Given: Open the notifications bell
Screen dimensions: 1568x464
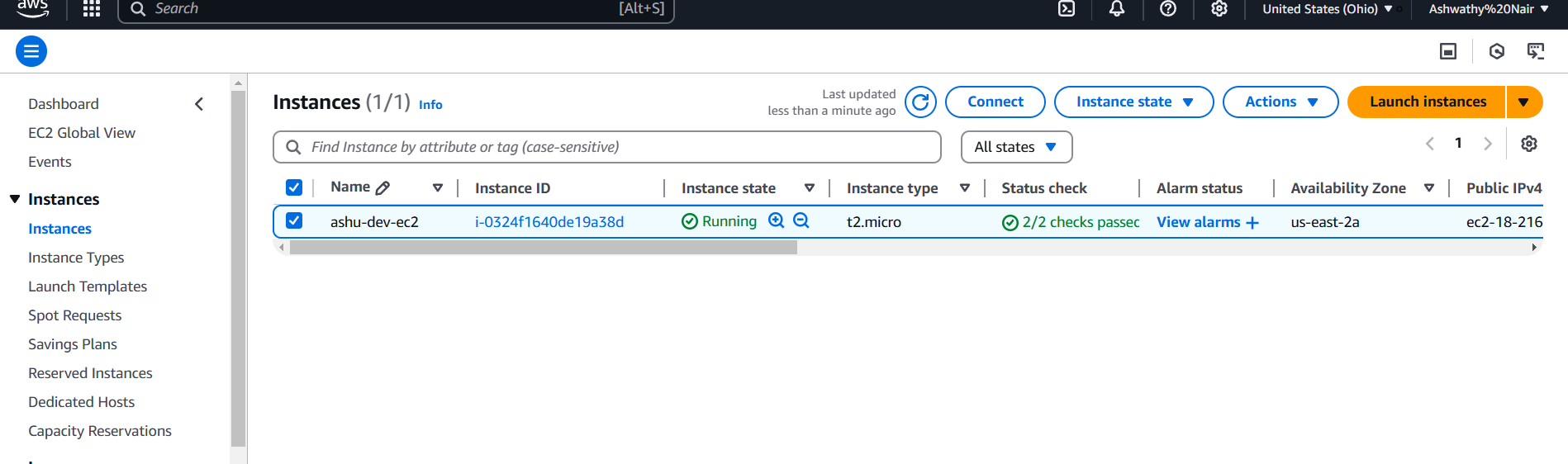Looking at the screenshot, I should 1117,9.
